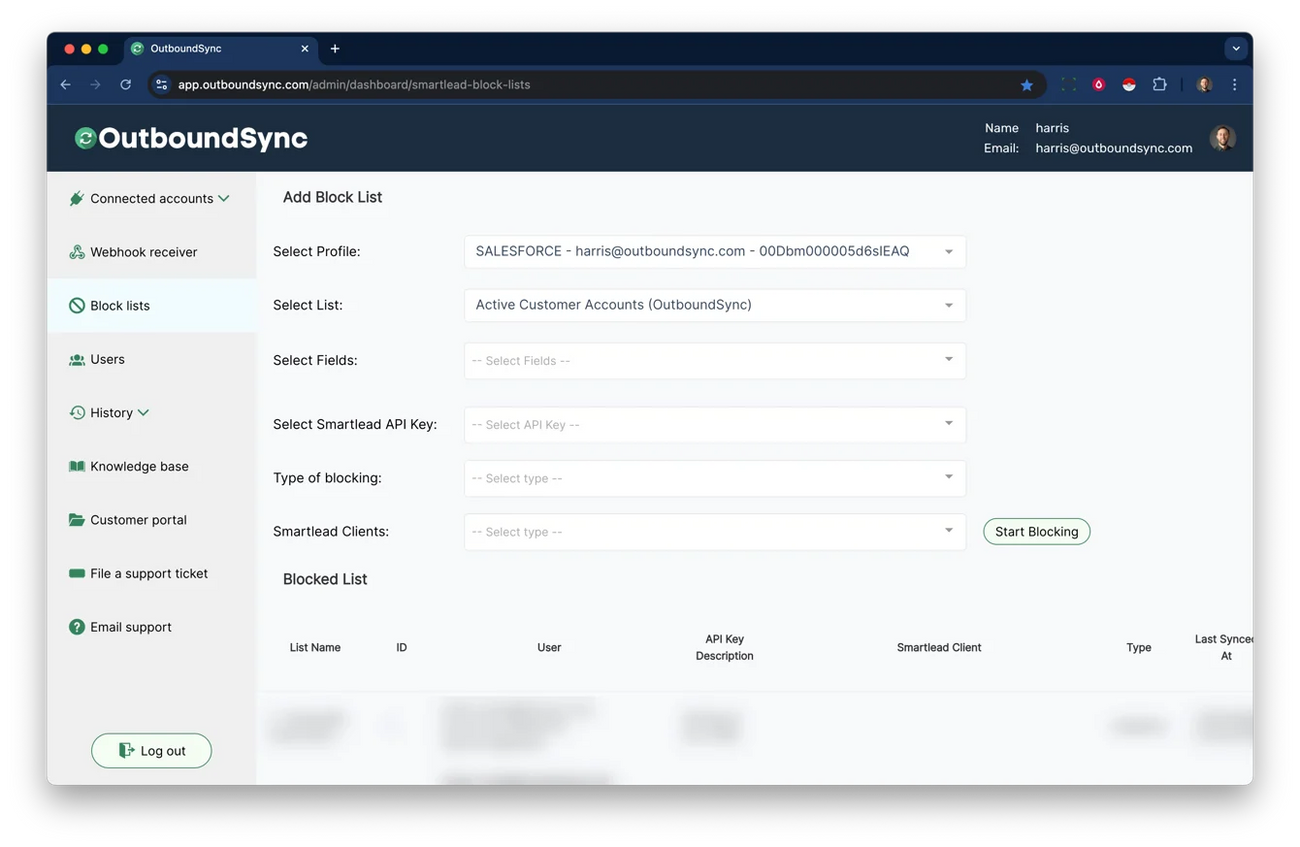Click the Start Blocking button
The width and height of the screenshot is (1300, 847).
point(1036,531)
